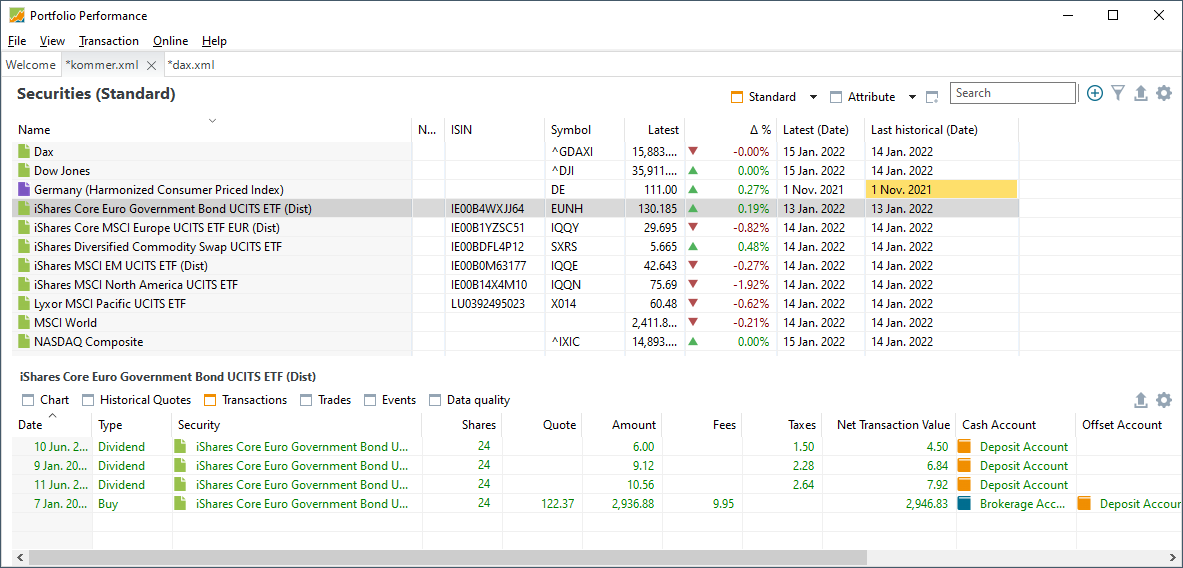This screenshot has width=1183, height=568.
Task: Export transactions with lower pane export icon
Action: point(1141,400)
